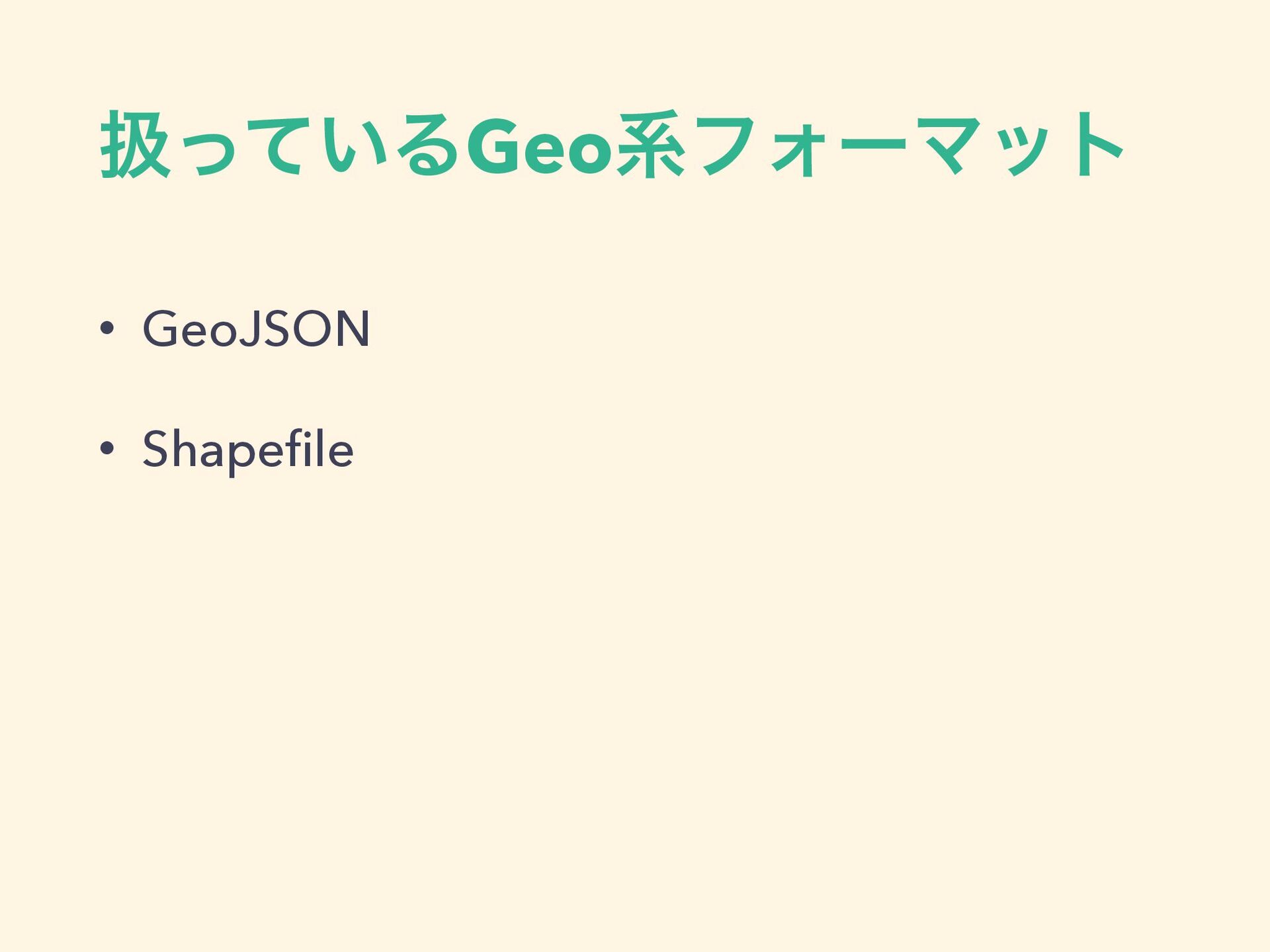Click the letter J in GeoJSON
The image size is (1270, 952).
click(248, 329)
